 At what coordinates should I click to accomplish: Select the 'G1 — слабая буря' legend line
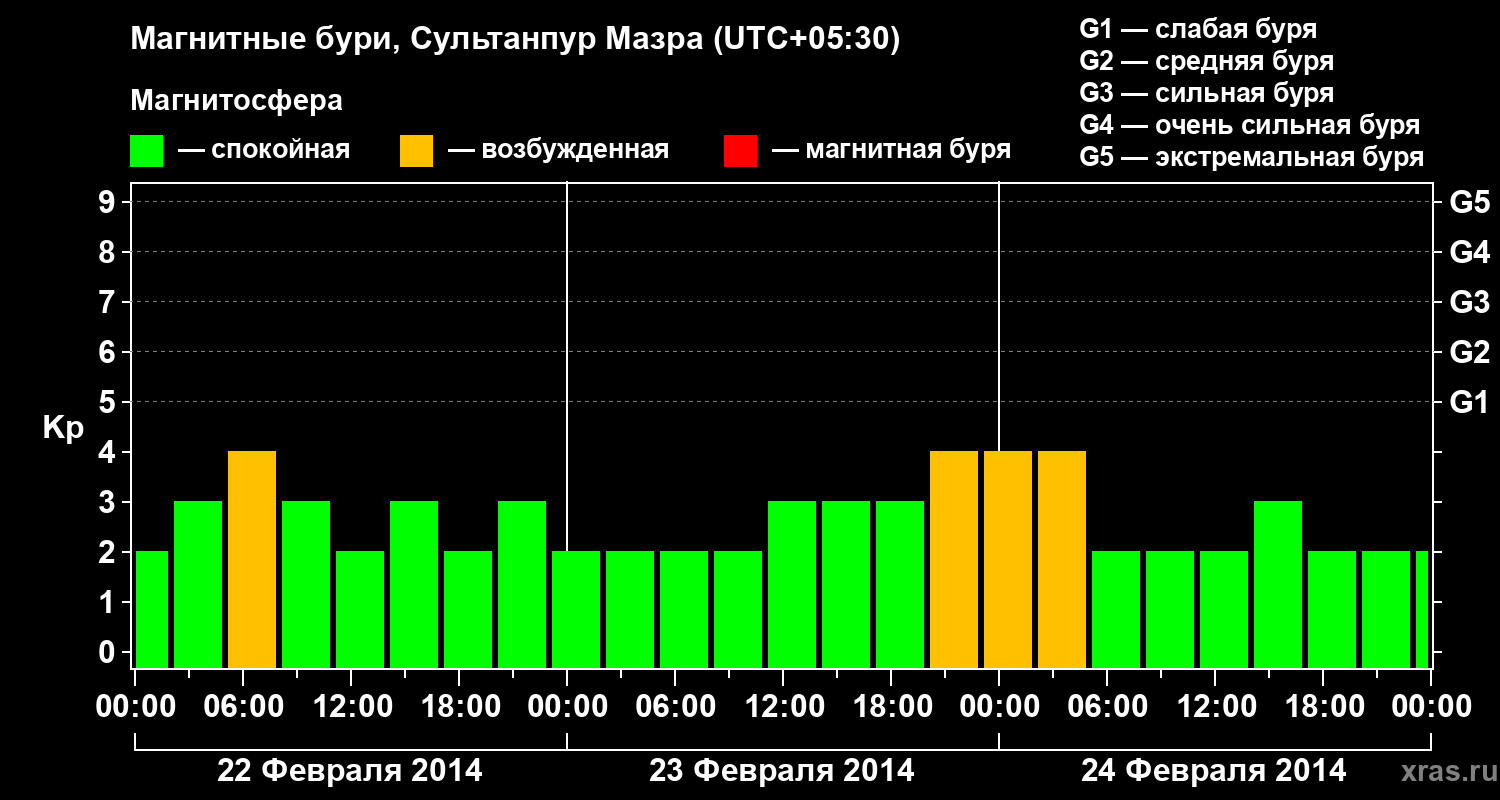click(x=1198, y=29)
